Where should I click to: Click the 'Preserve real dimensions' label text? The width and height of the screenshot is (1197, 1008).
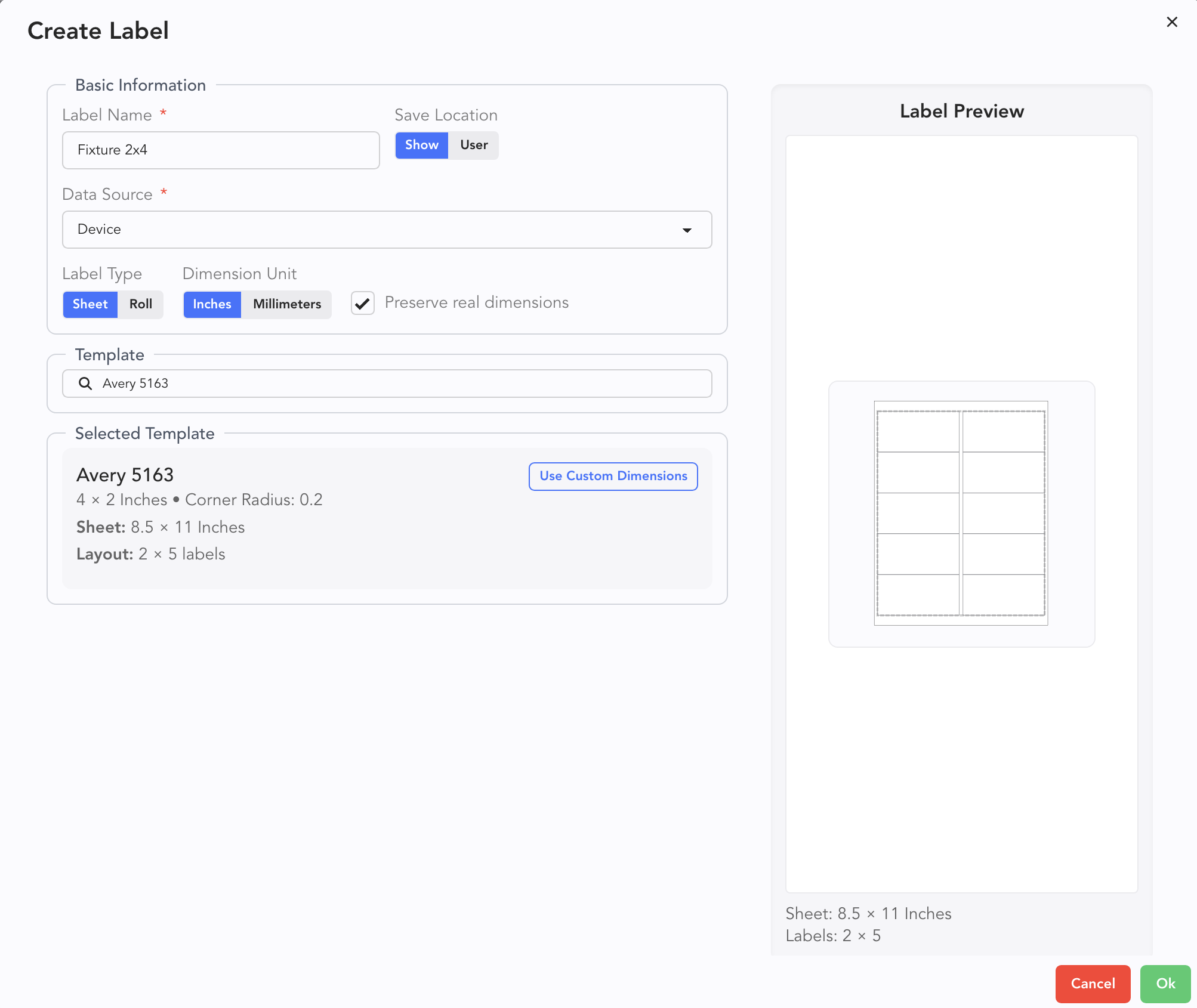[x=477, y=302]
